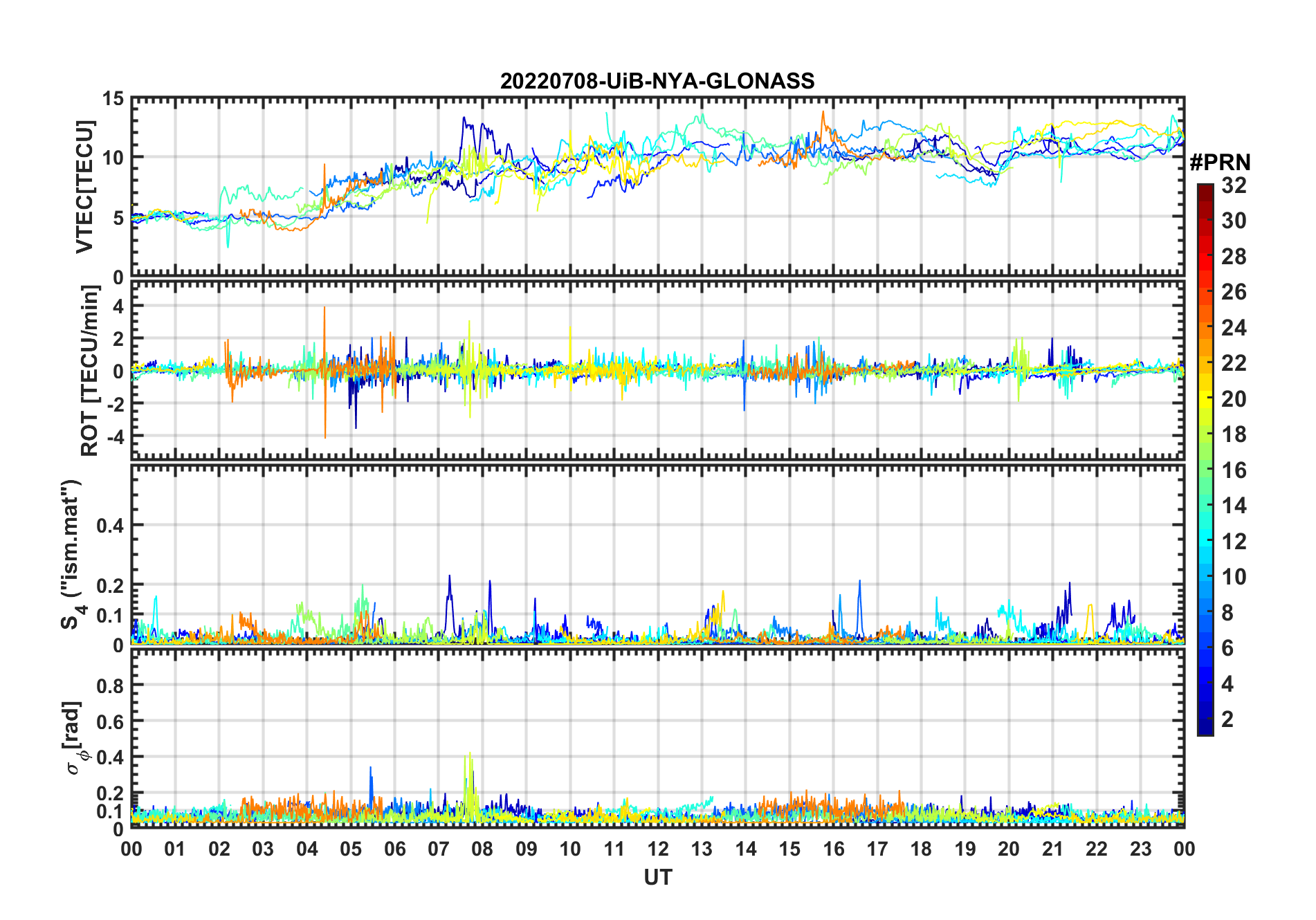Click the colorbar tick label 16
Screen dimensions: 1316x920
[x=1234, y=470]
